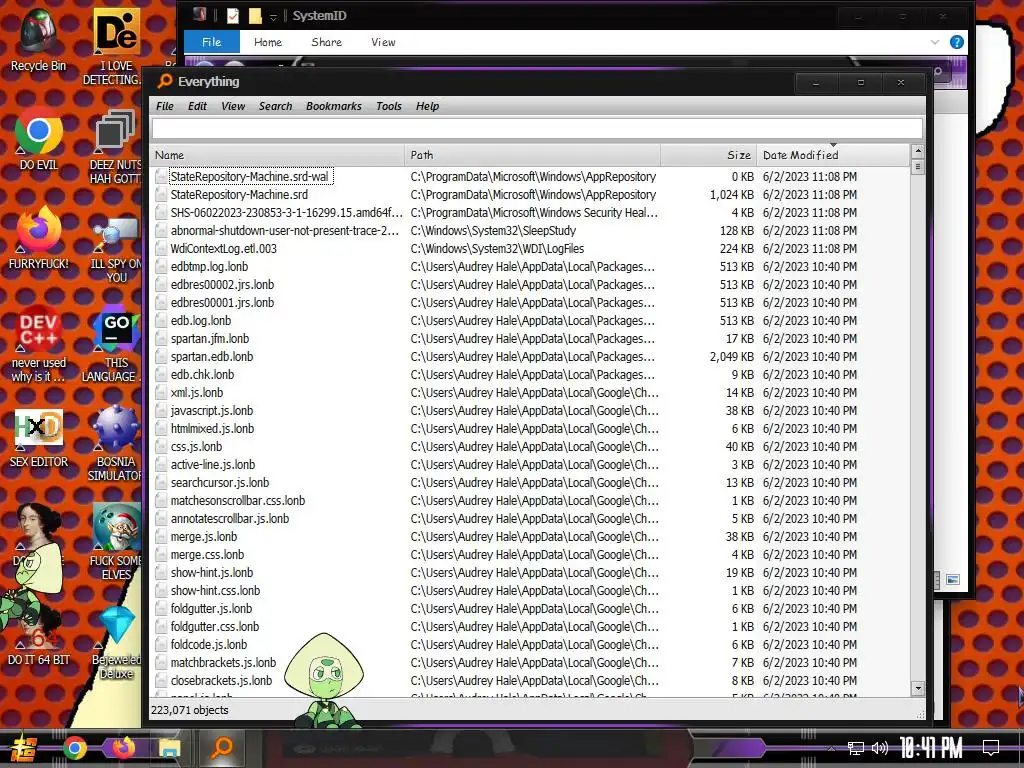Launch the DO EVIL Chrome desktop shortcut
This screenshot has width=1024, height=768.
(39, 138)
